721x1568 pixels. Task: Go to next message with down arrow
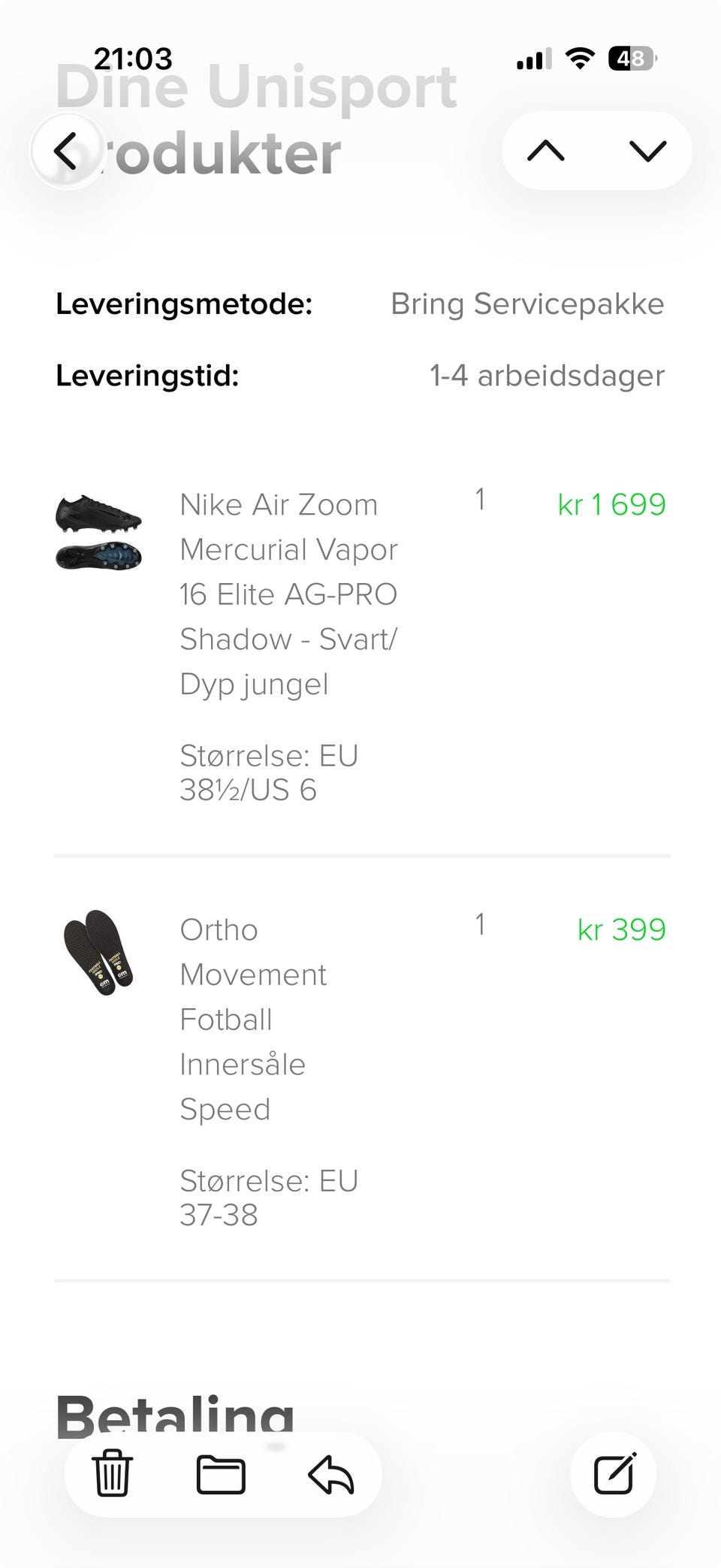pyautogui.click(x=647, y=151)
